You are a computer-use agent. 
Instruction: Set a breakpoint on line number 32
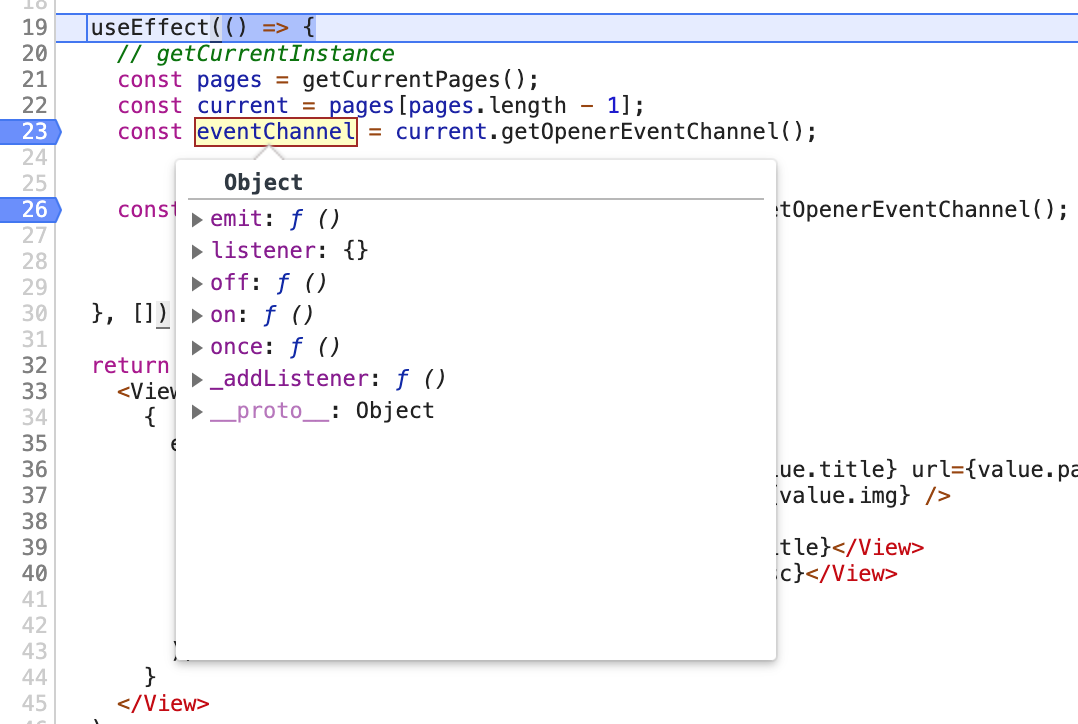coord(34,366)
